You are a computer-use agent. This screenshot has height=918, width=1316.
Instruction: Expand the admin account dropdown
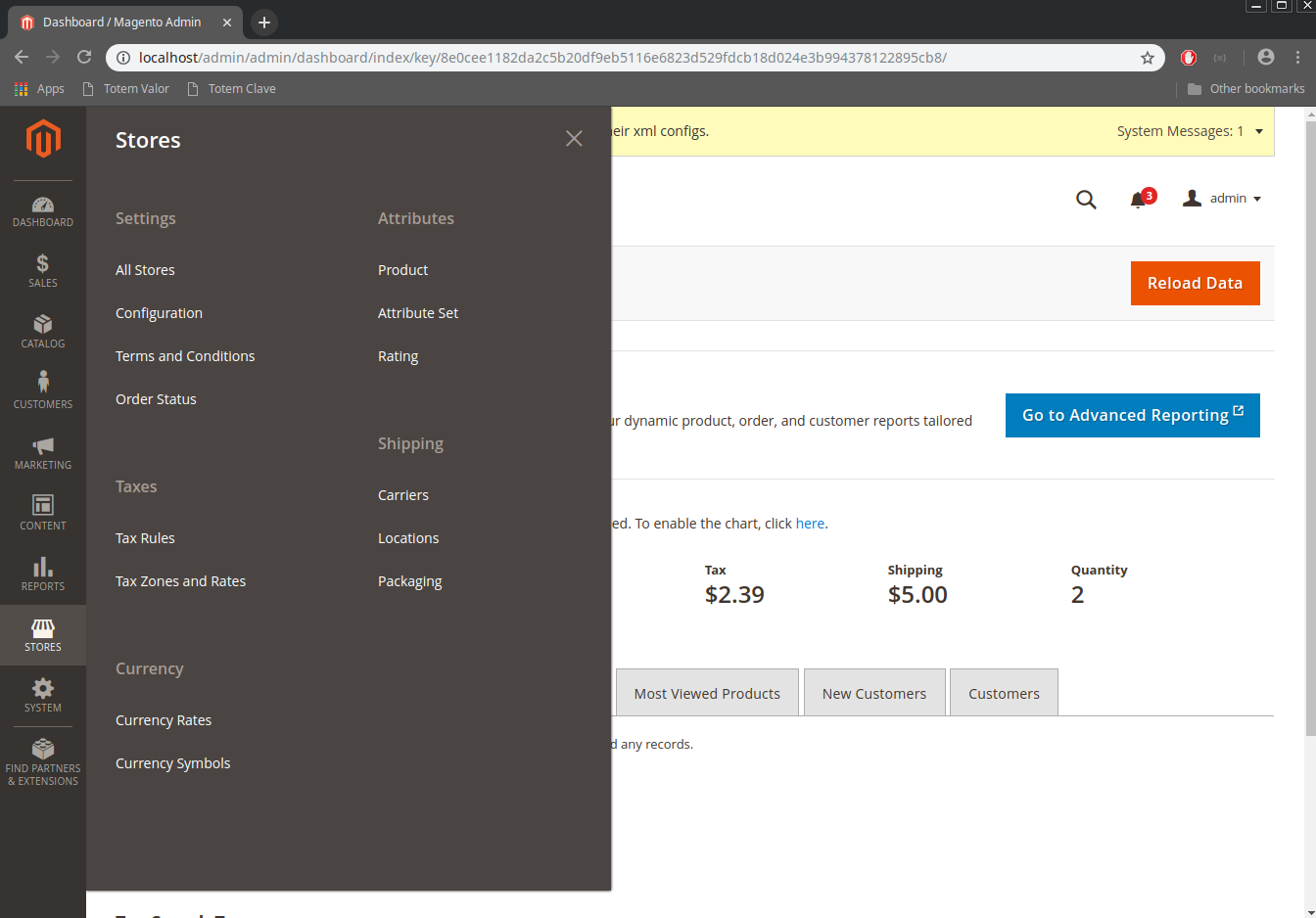coord(1223,199)
